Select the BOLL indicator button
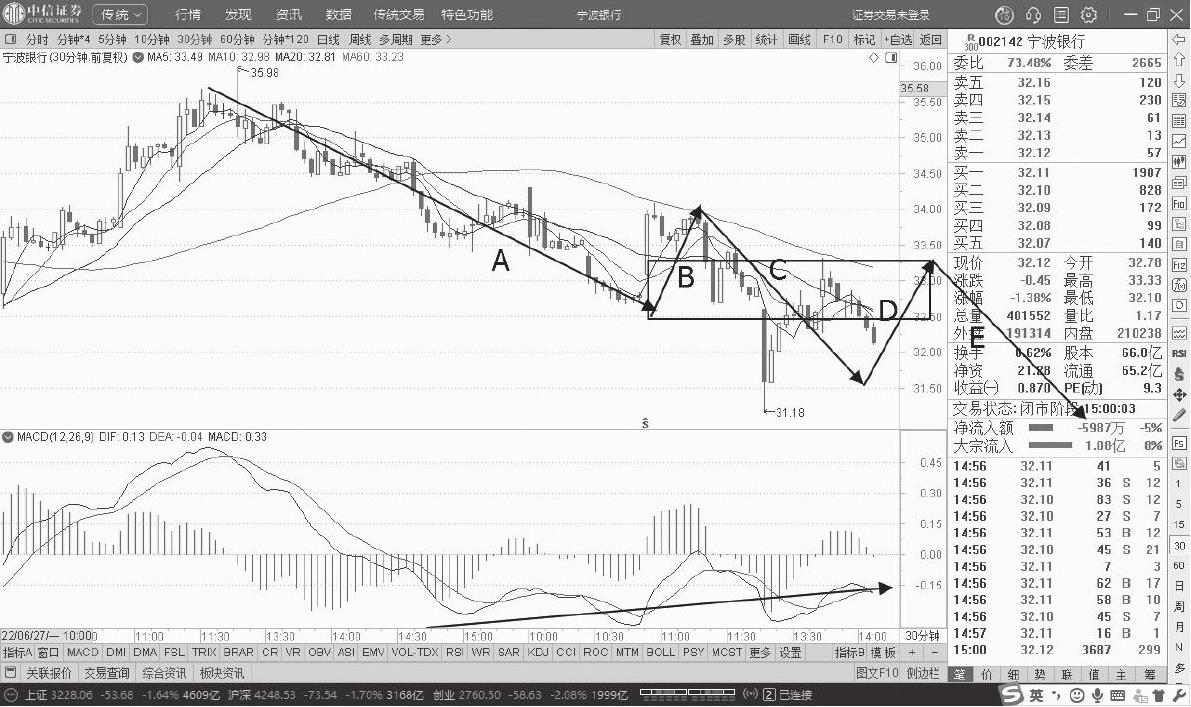This screenshot has width=1191, height=707. point(660,652)
